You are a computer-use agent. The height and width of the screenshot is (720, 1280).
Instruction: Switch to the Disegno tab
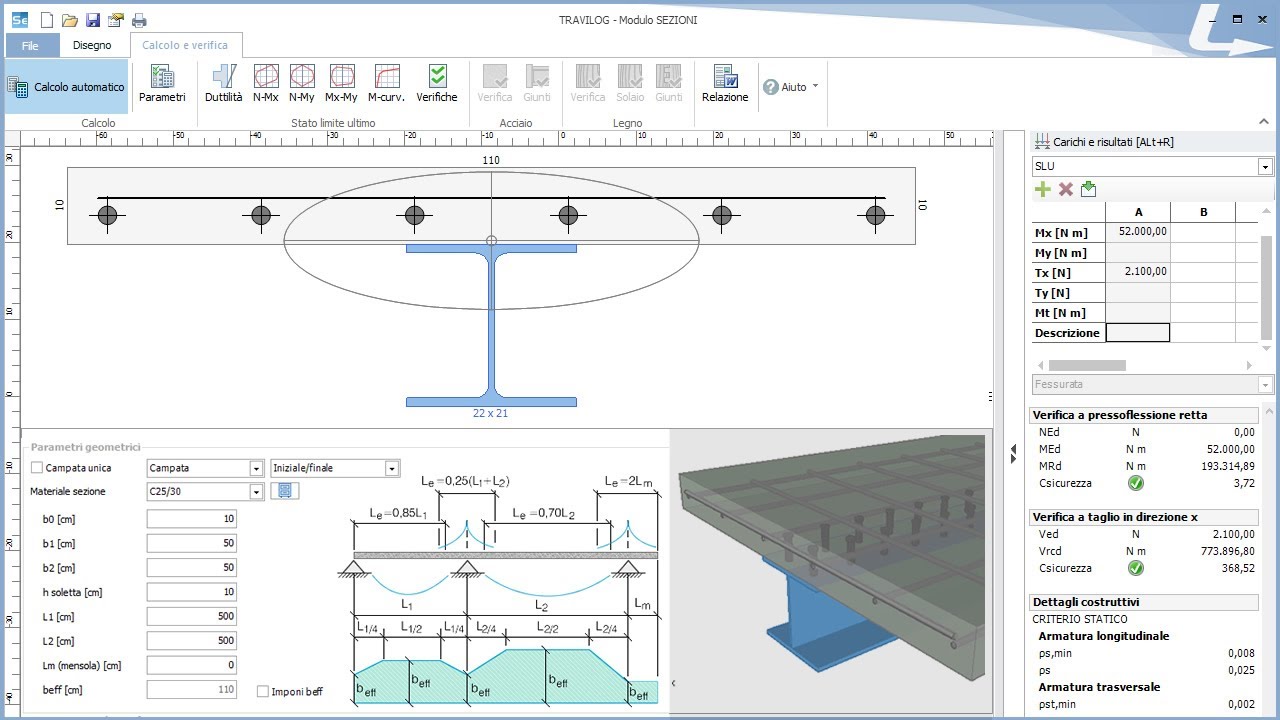(x=94, y=45)
